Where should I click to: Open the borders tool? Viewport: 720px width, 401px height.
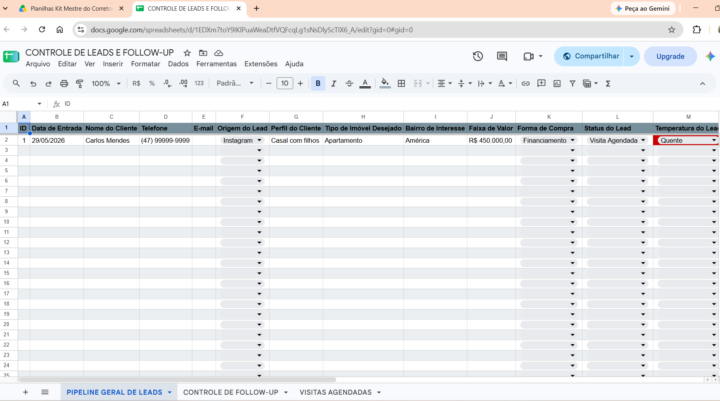(401, 84)
